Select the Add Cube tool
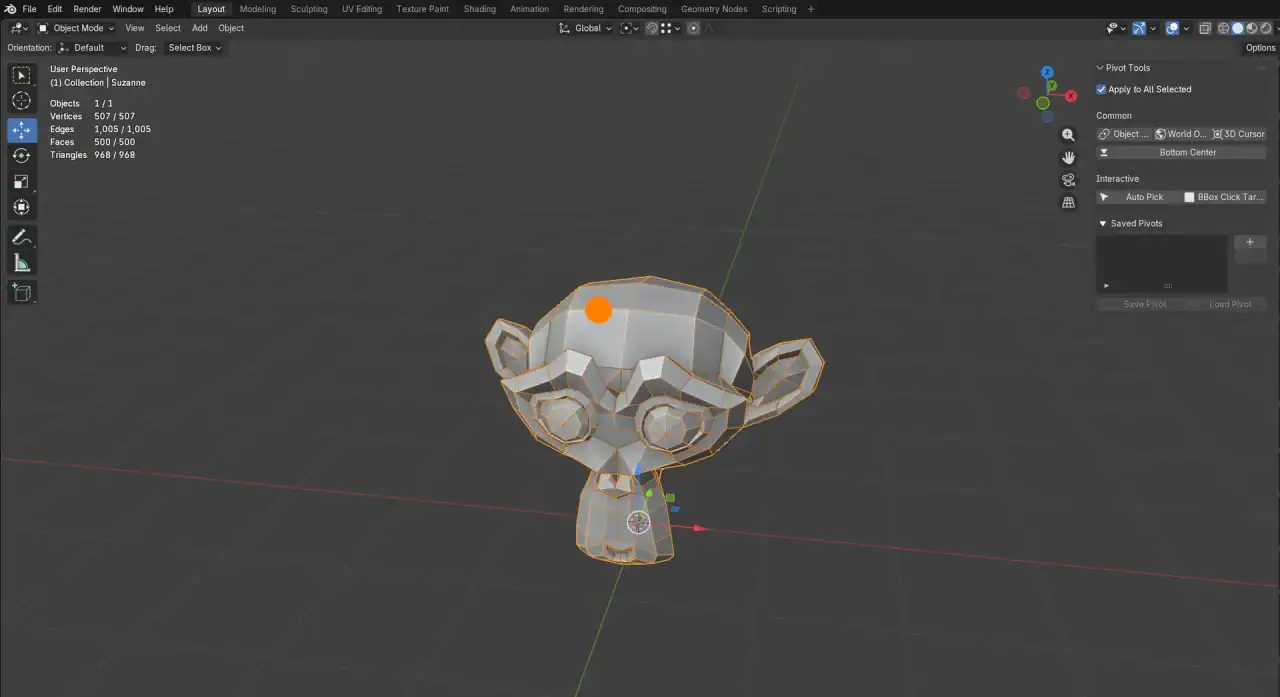 tap(21, 292)
